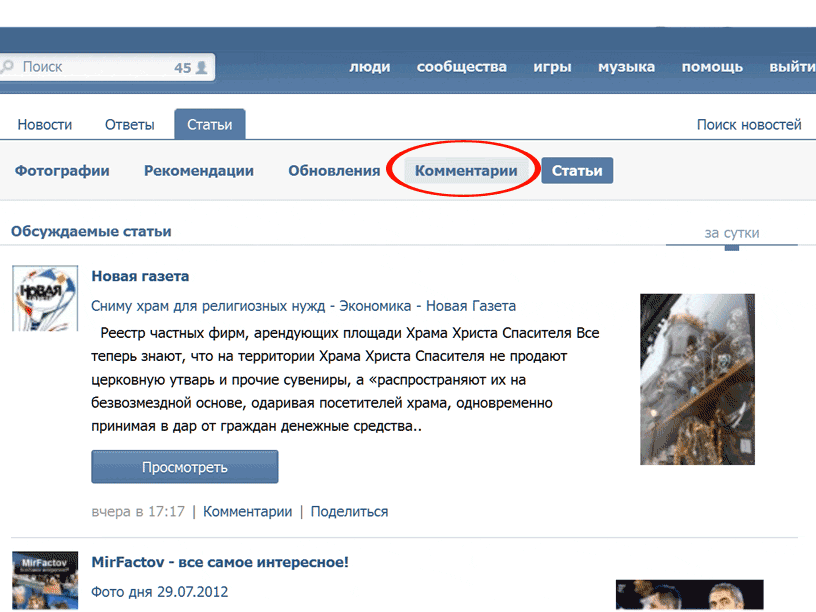Open the люди menu item
This screenshot has height=612, width=816.
tap(369, 67)
